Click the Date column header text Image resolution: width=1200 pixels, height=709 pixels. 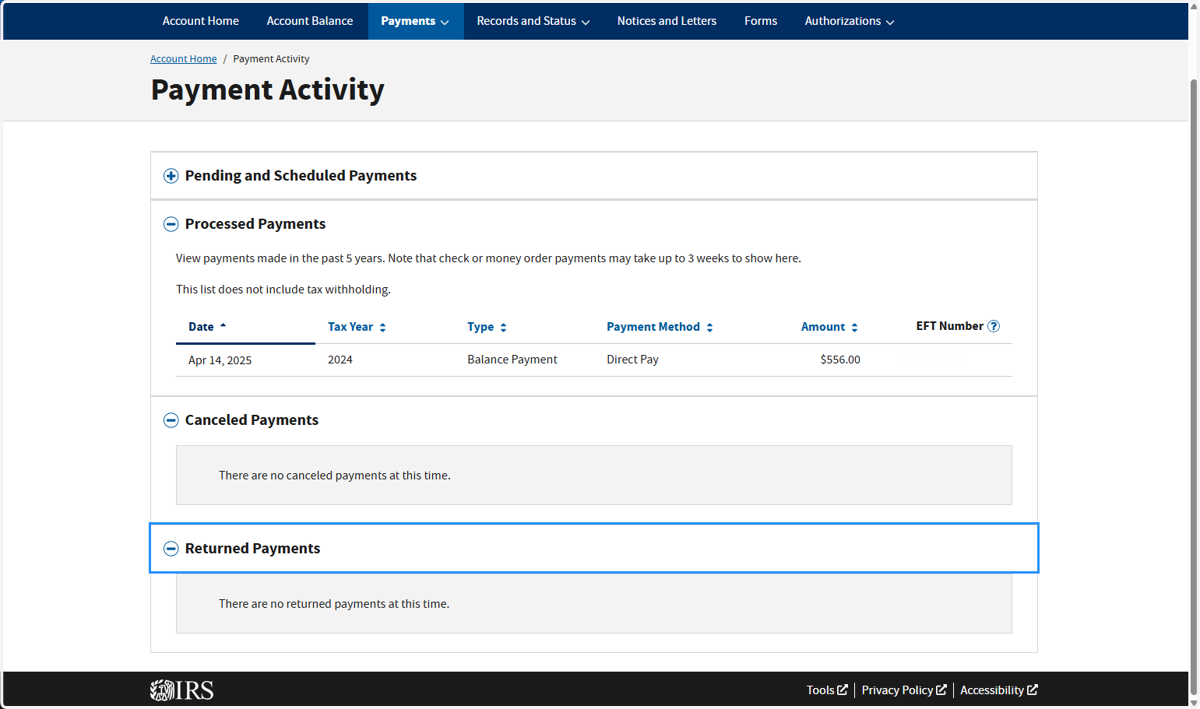(201, 327)
